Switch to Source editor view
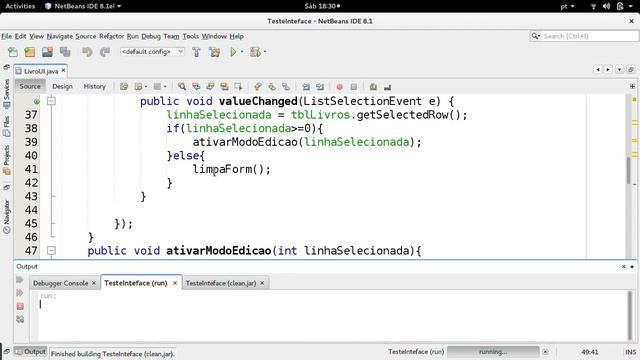Viewport: 640px width, 360px height. [x=30, y=87]
